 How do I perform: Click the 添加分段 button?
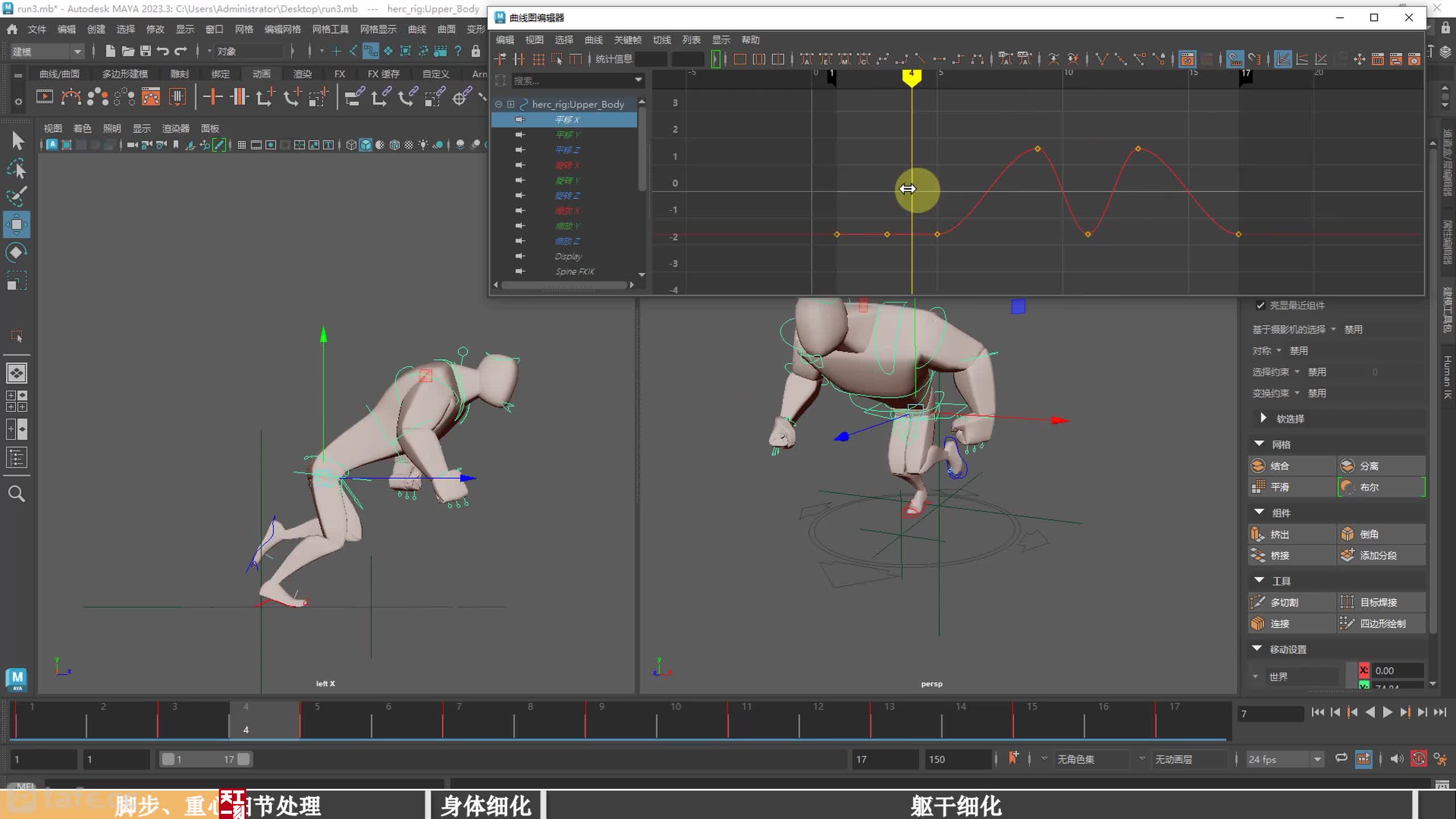(1381, 555)
